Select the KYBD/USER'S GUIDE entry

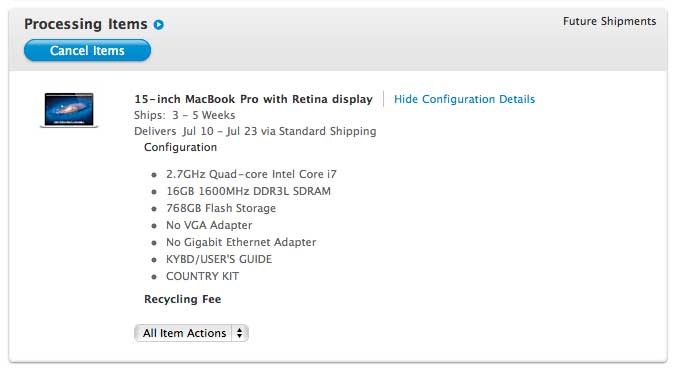[x=219, y=259]
